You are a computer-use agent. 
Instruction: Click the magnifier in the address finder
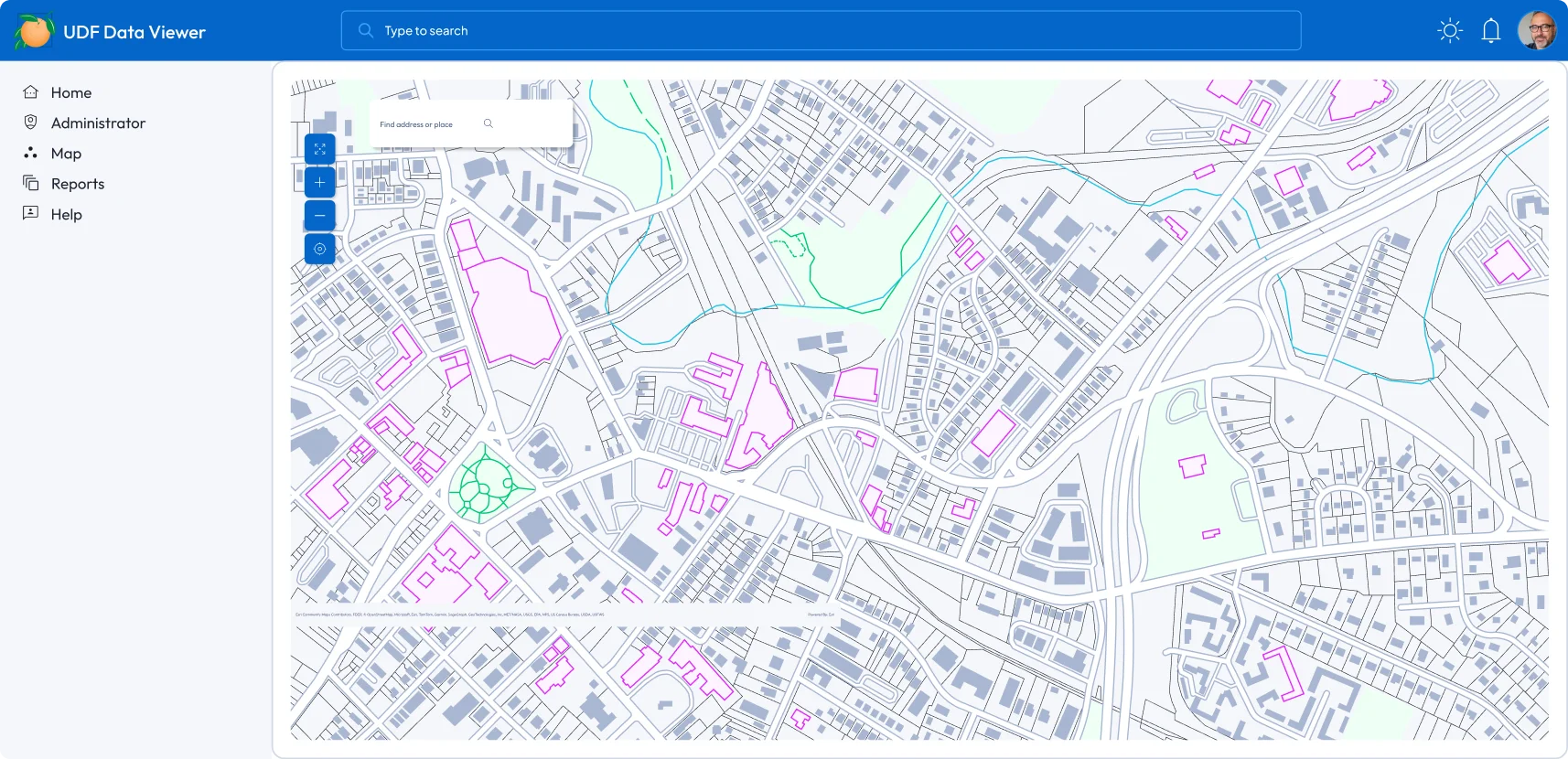click(x=489, y=123)
